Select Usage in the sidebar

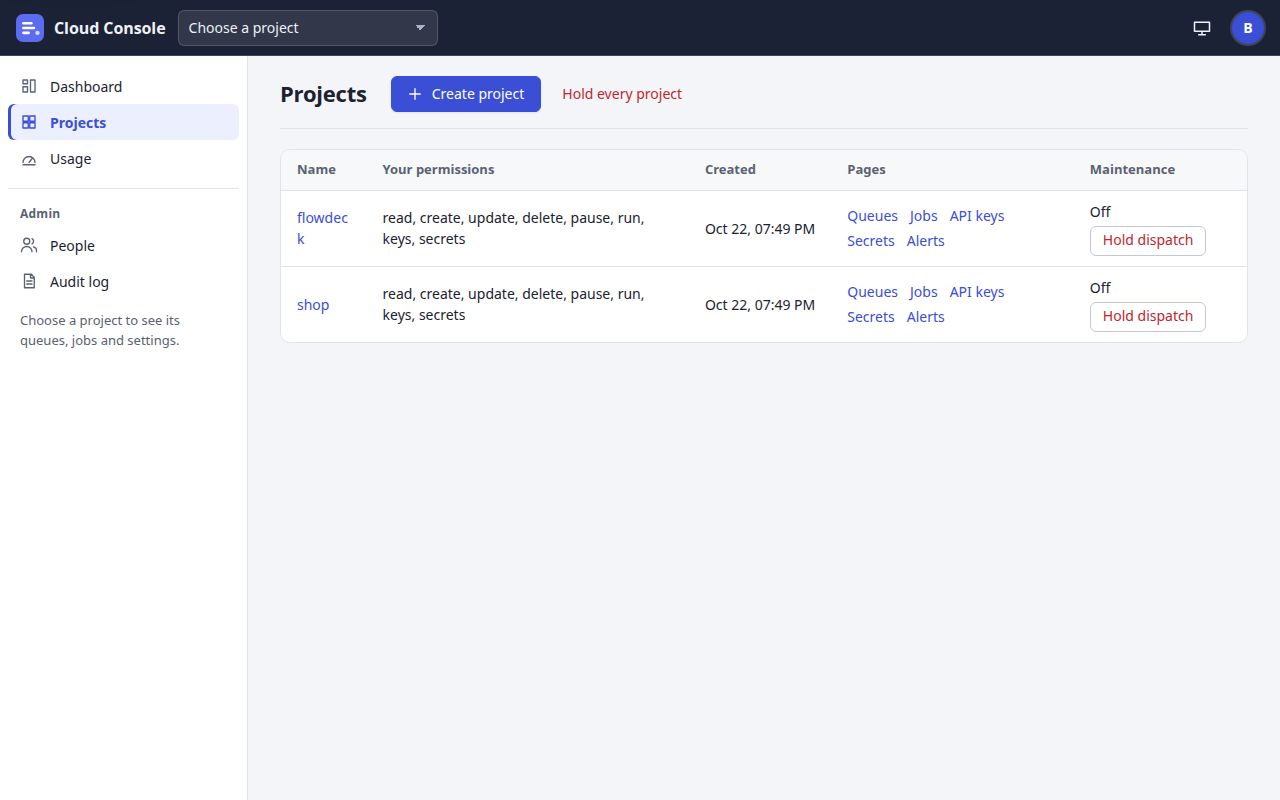[124, 159]
